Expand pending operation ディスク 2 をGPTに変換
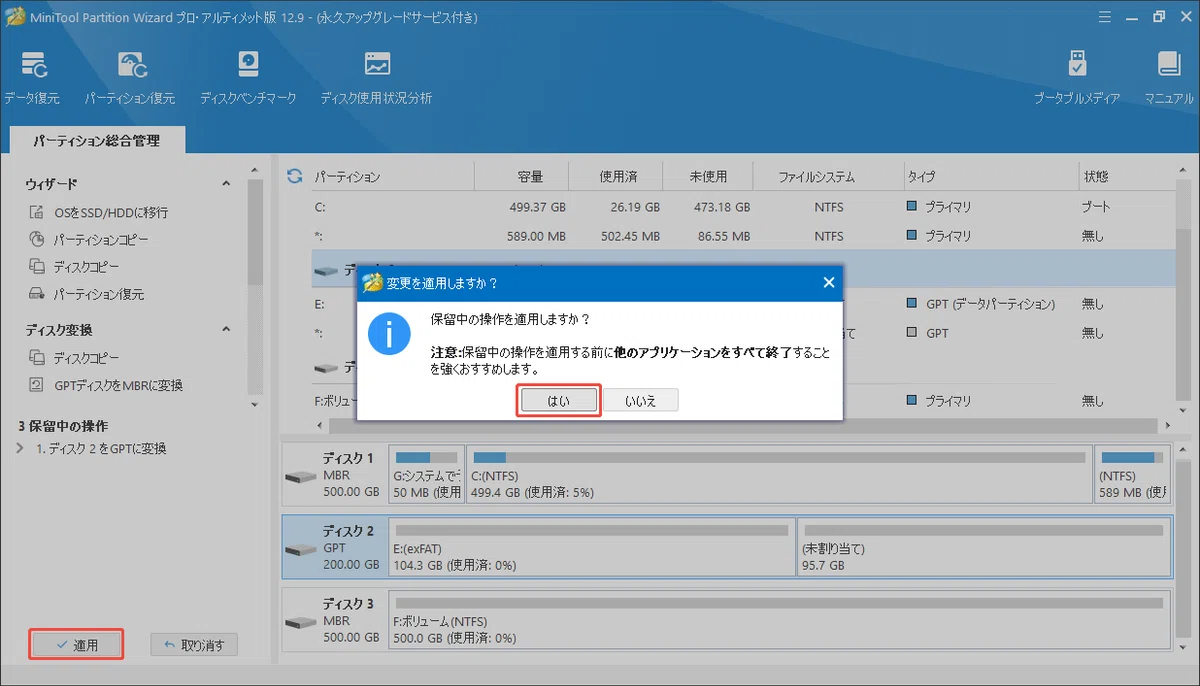This screenshot has height=686, width=1200. tap(21, 449)
